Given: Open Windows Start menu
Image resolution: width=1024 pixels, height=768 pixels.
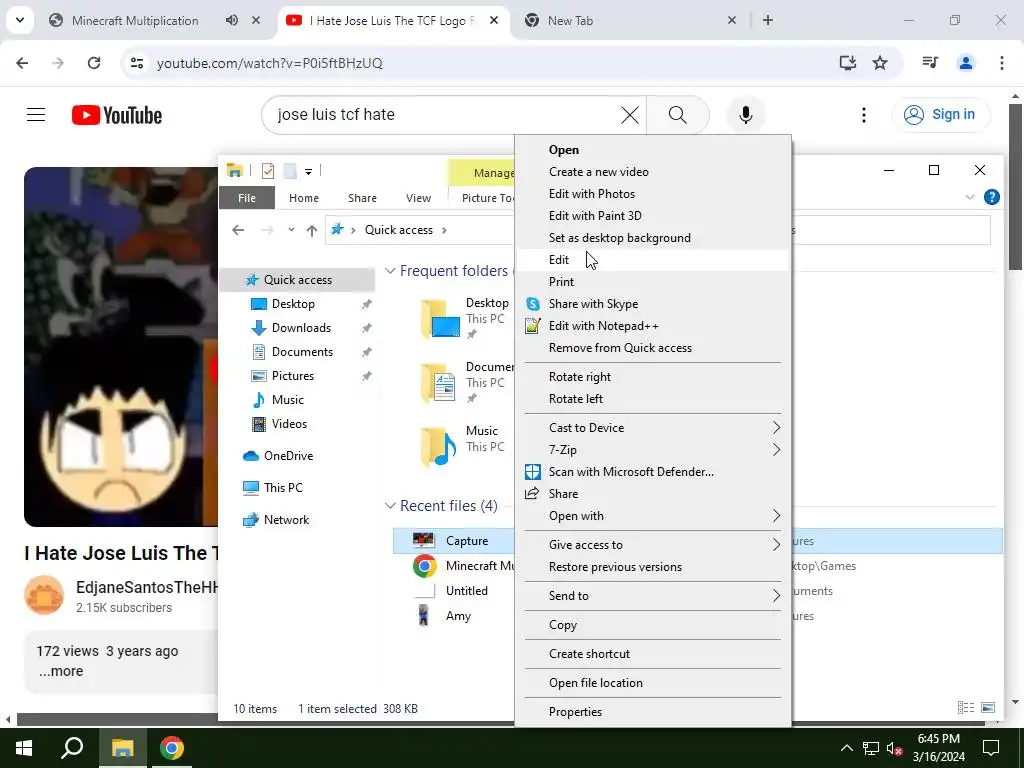Looking at the screenshot, I should click(x=24, y=748).
